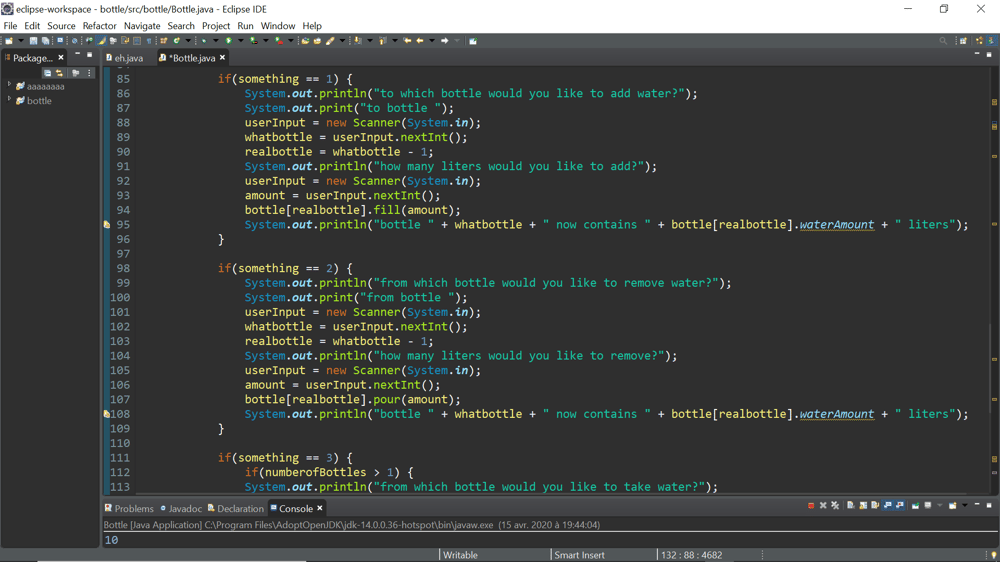Screen dimensions: 1000x562
Task: Toggle Link with Editor in Package Explorer
Action: [x=59, y=73]
